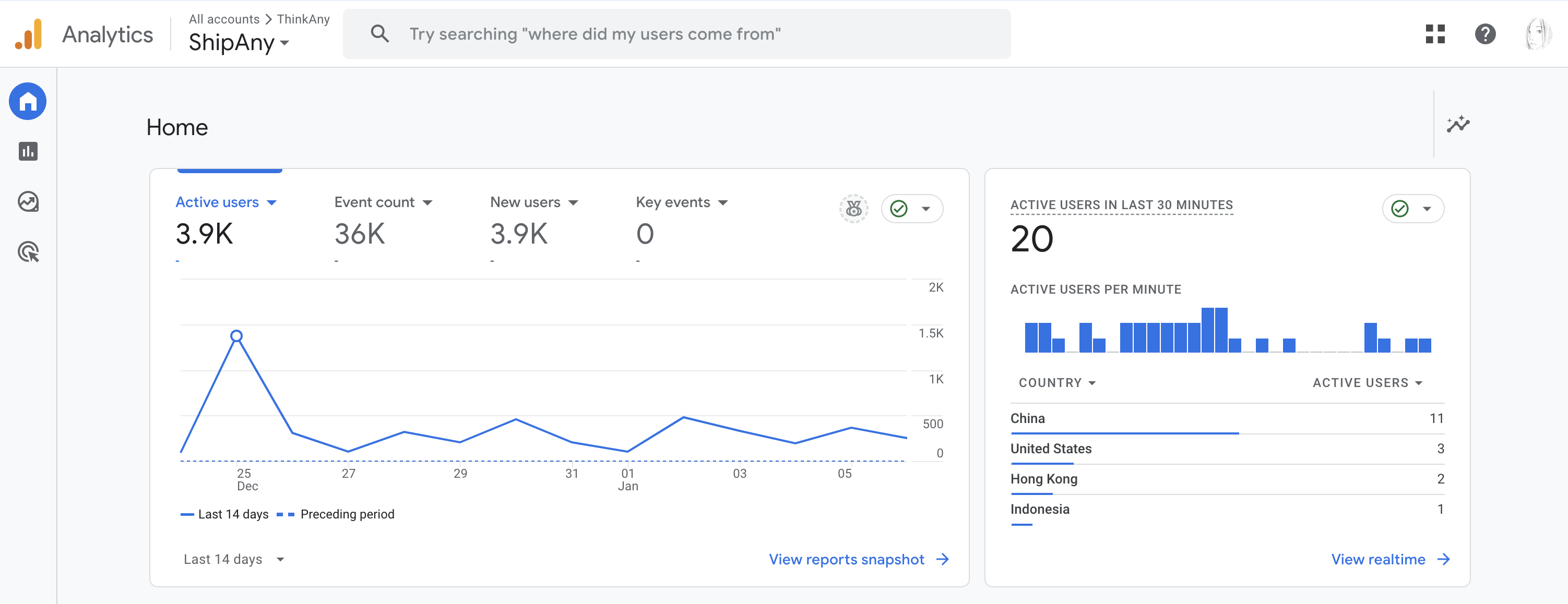Open the Help question mark icon
The image size is (1568, 604).
(x=1484, y=34)
